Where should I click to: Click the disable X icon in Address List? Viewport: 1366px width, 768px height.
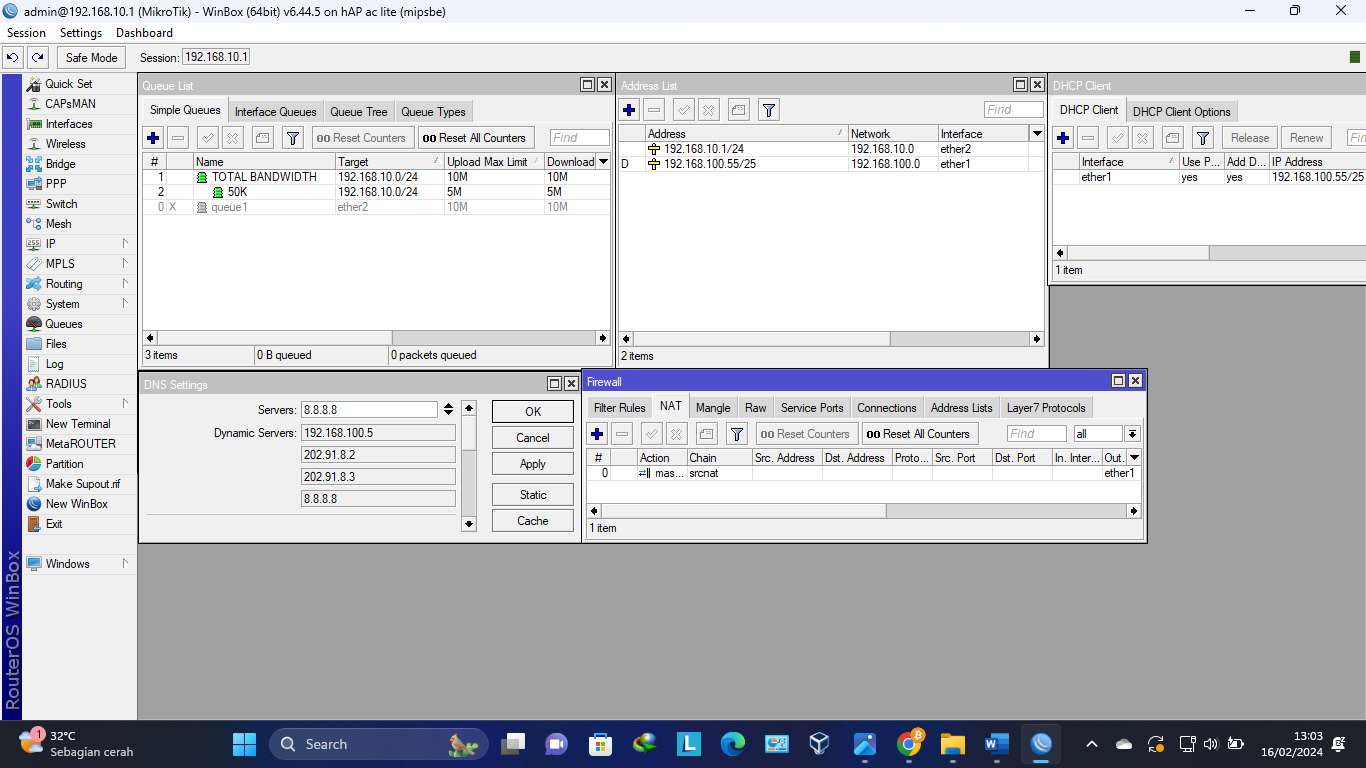(x=709, y=110)
